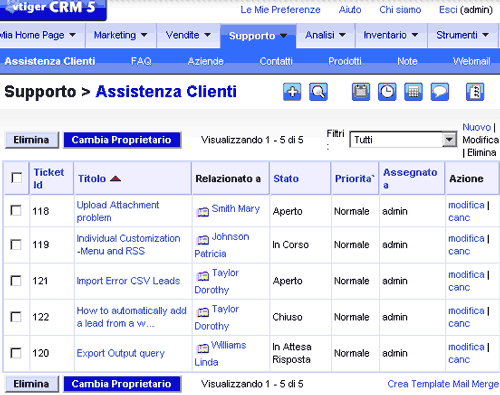Click red sort arrow next to Titolo
This screenshot has height=395, width=500.
point(115,179)
